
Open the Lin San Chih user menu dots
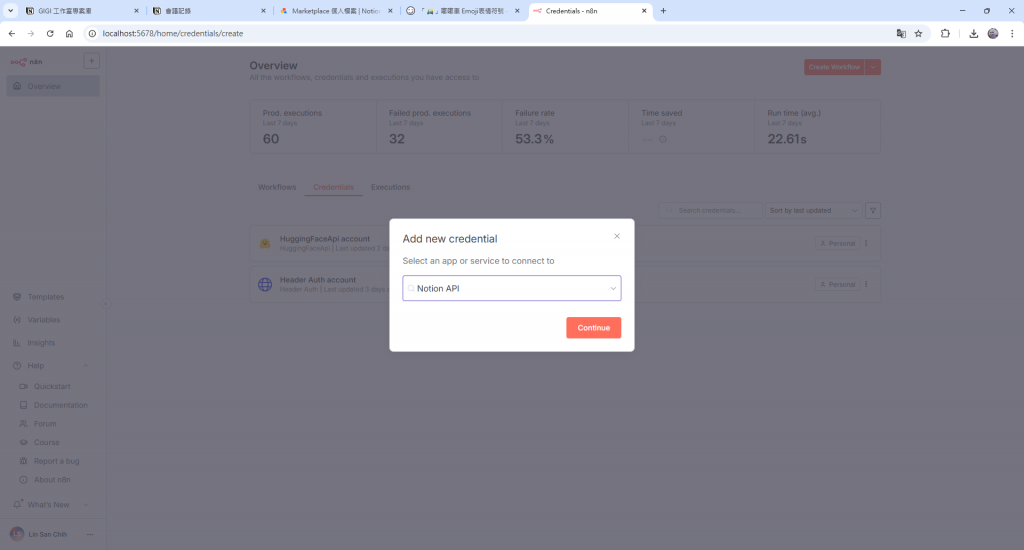pos(90,534)
